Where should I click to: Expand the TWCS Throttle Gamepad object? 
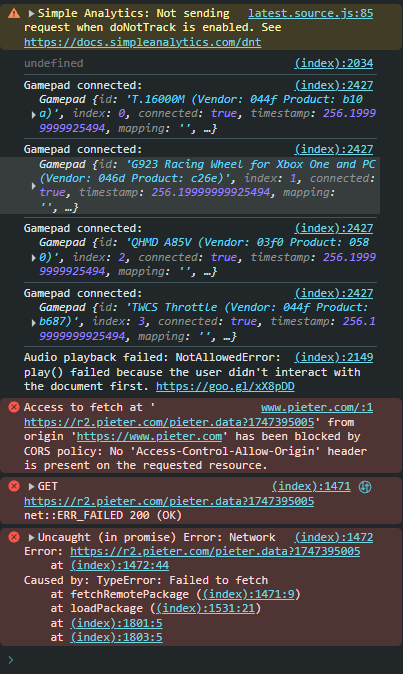[34, 323]
